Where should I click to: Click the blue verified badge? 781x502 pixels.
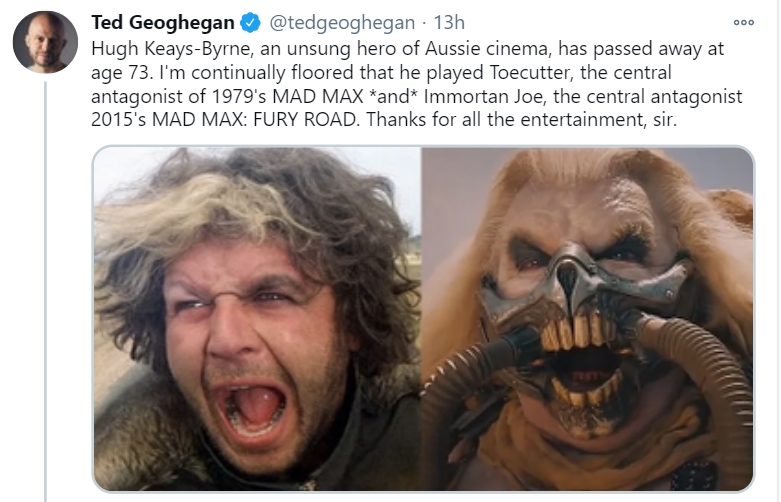pos(251,22)
